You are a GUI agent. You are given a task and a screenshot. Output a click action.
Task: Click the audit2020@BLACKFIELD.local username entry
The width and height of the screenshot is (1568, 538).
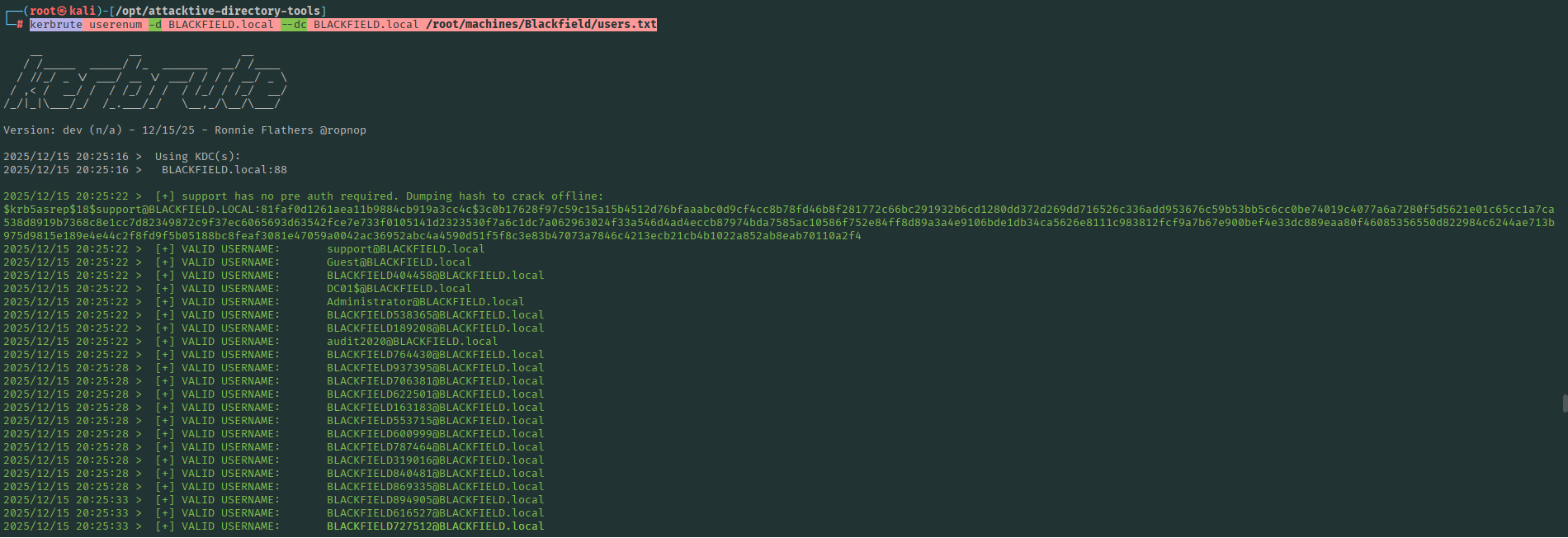[412, 342]
